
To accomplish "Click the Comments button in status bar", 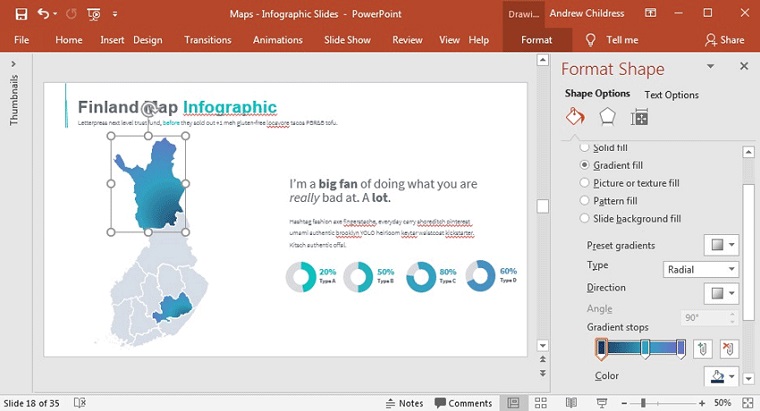I will 463,403.
